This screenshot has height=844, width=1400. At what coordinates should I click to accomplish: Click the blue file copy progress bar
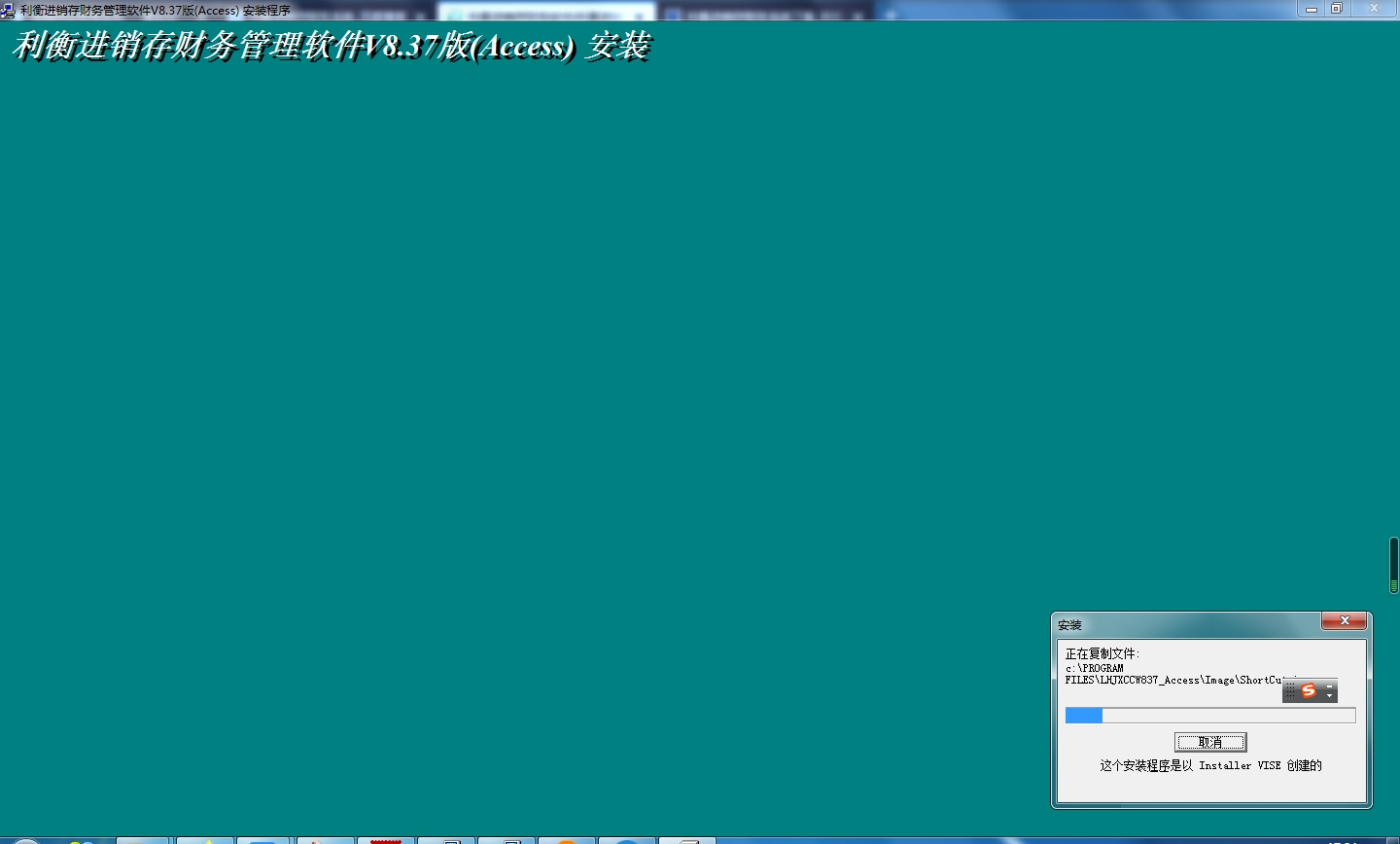[1210, 716]
